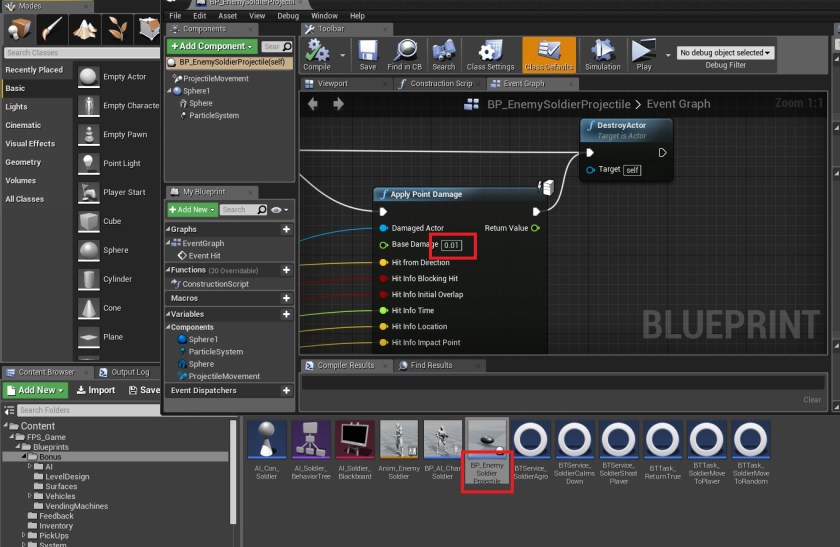Toggle the My Blueprint eye view options
Screen dimensions: 840x547
pyautogui.click(x=277, y=210)
